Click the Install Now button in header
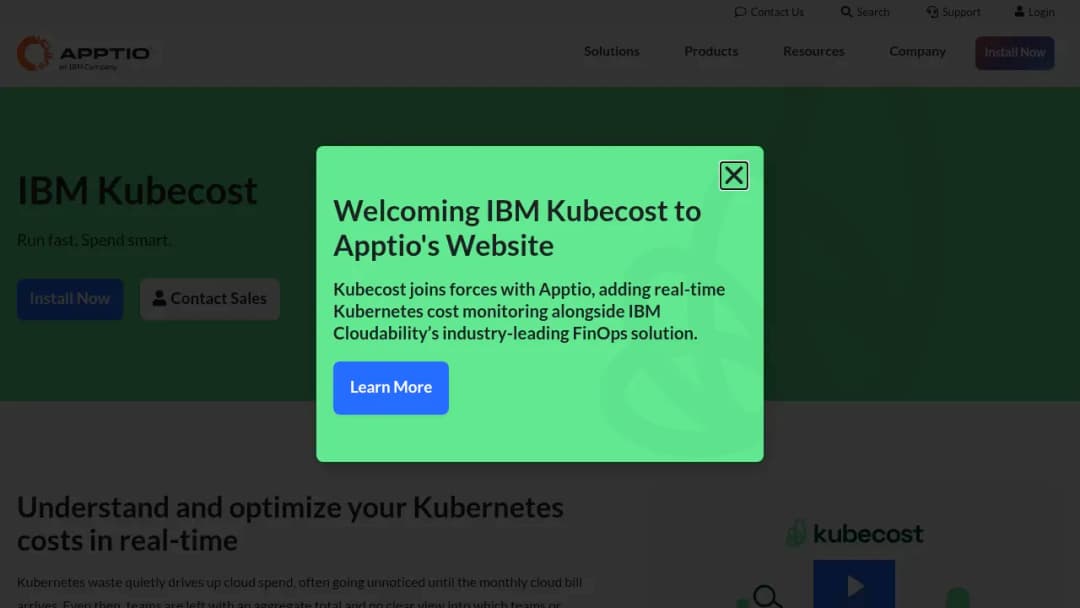Viewport: 1080px width, 608px height. tap(1015, 52)
